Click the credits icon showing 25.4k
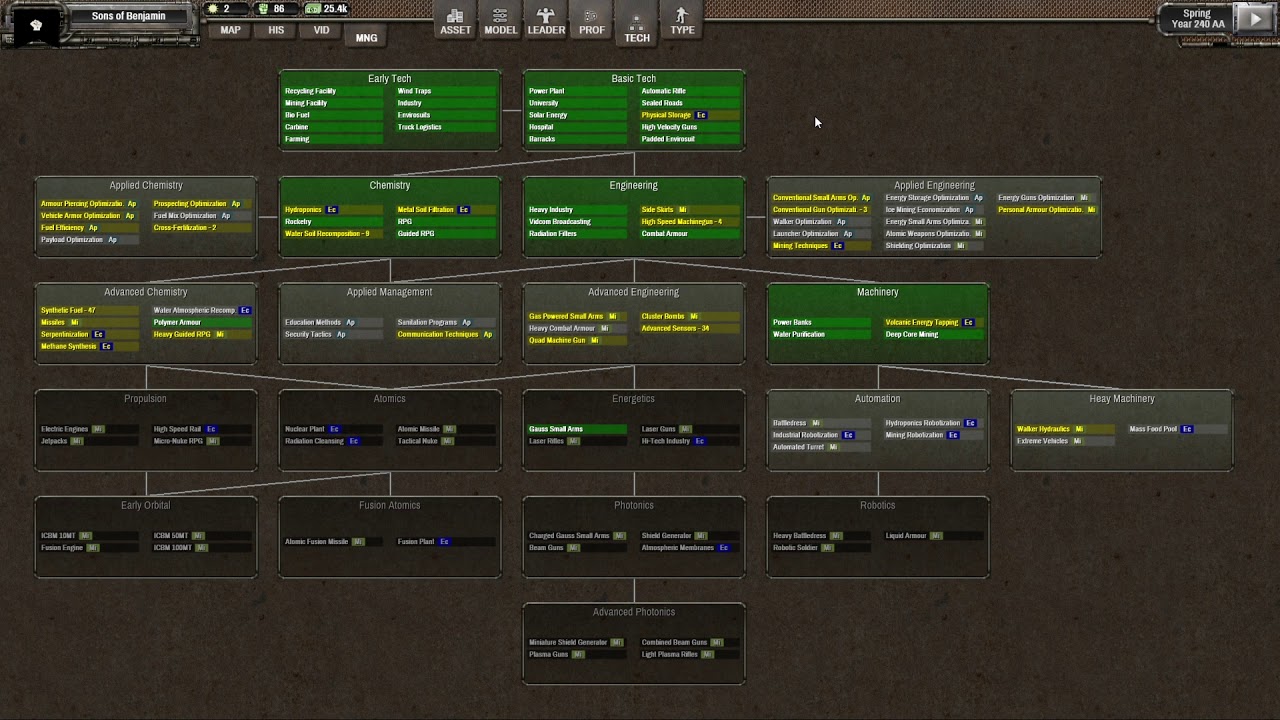 (313, 9)
